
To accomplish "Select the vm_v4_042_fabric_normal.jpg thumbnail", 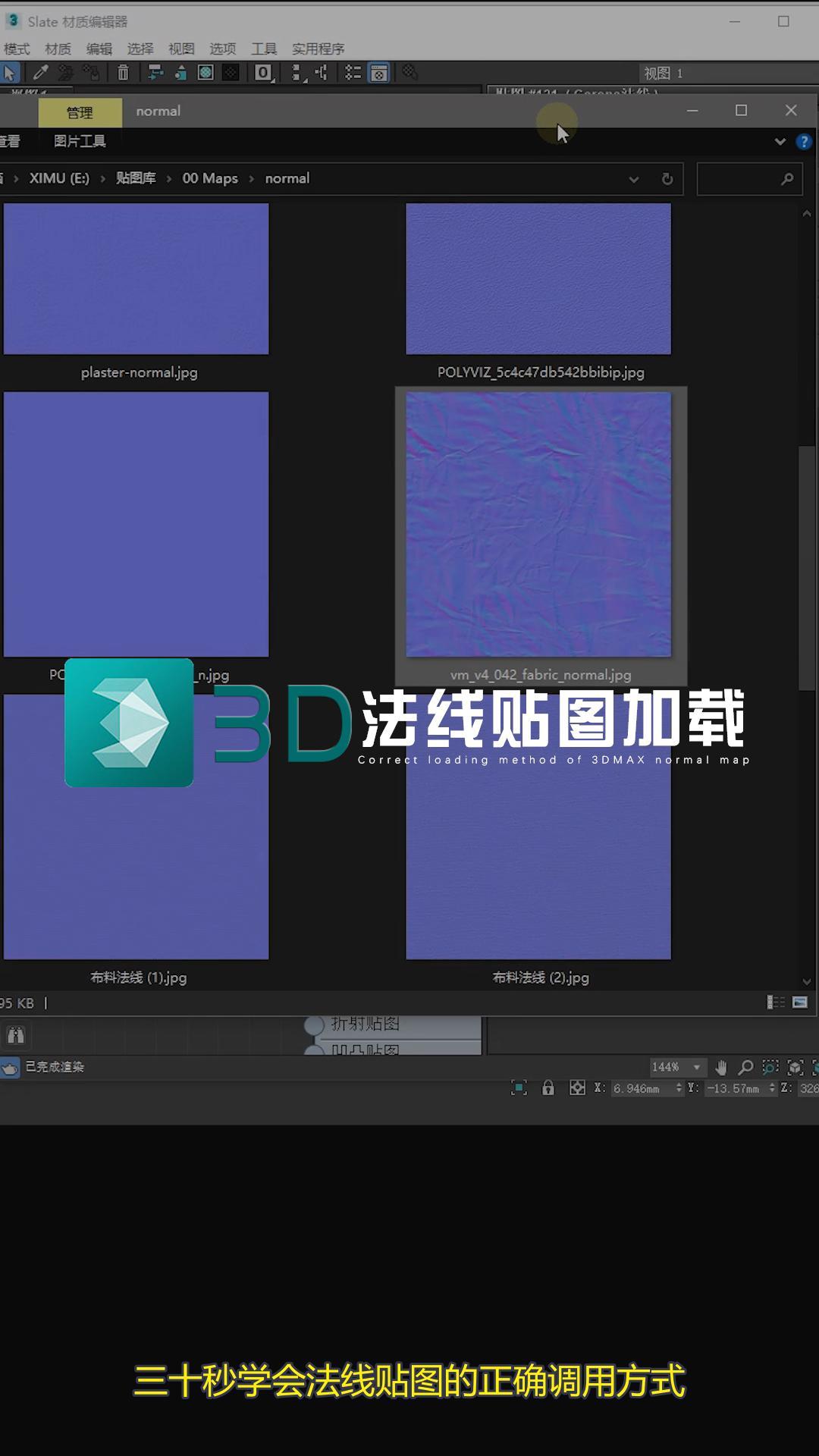I will 538,525.
